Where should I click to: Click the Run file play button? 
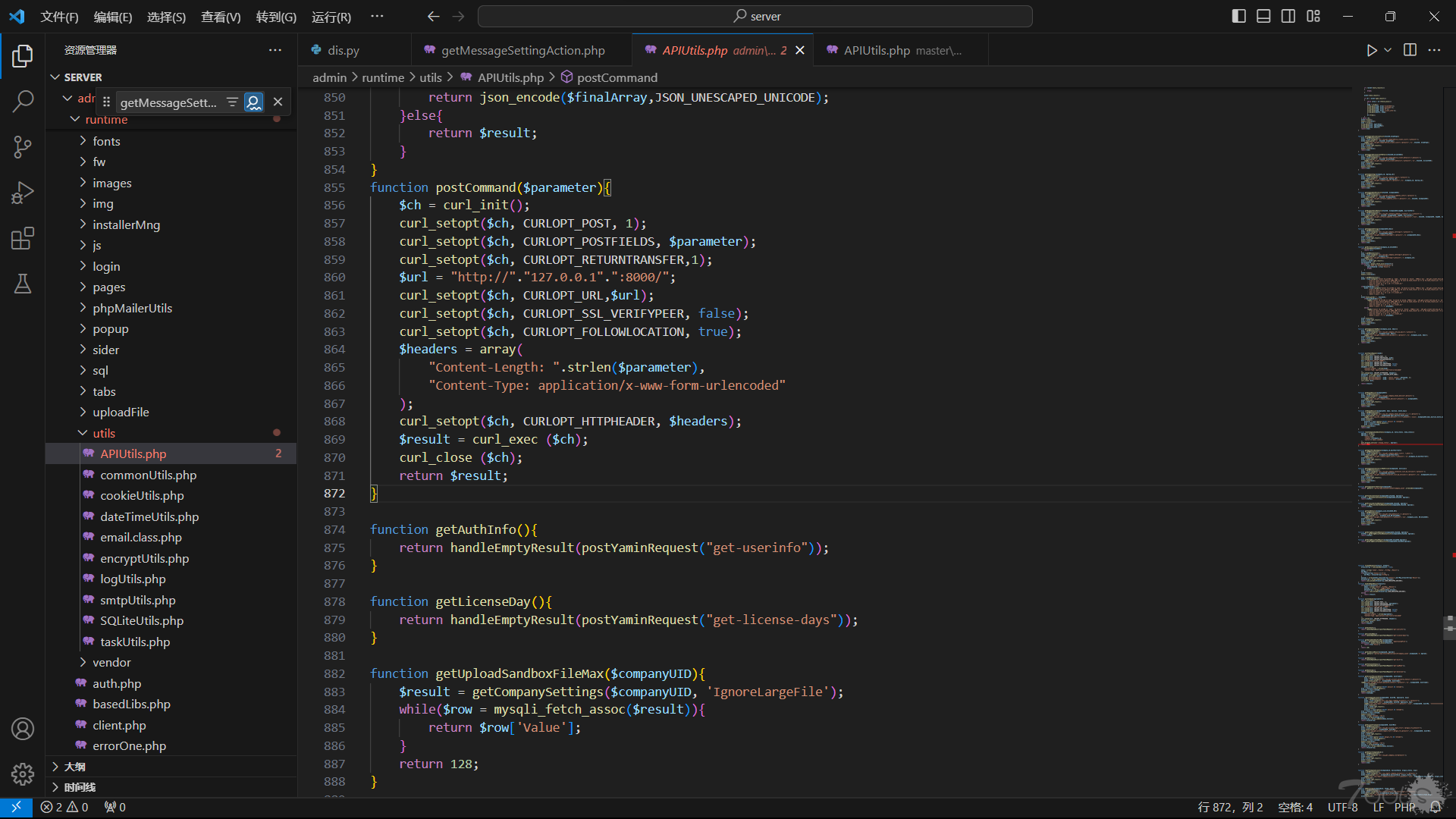(x=1371, y=50)
